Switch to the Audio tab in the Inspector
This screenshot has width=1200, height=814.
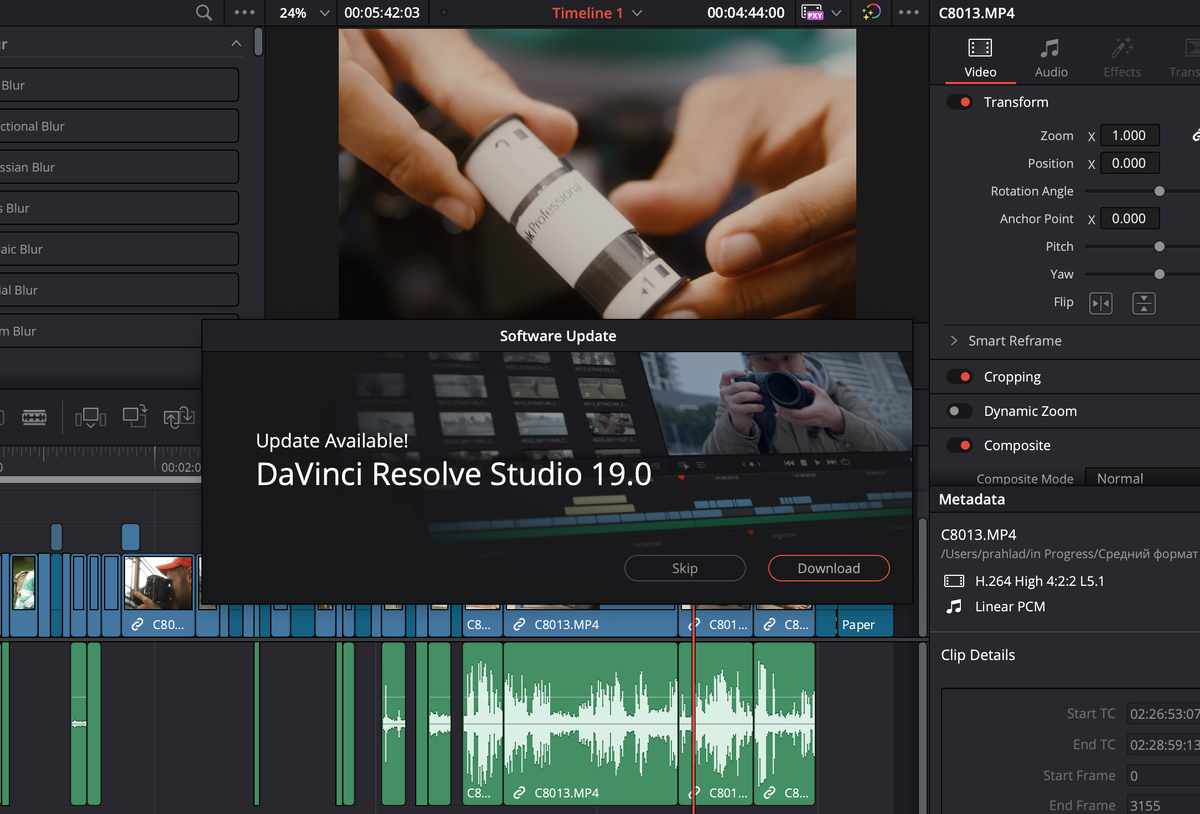[x=1050, y=58]
